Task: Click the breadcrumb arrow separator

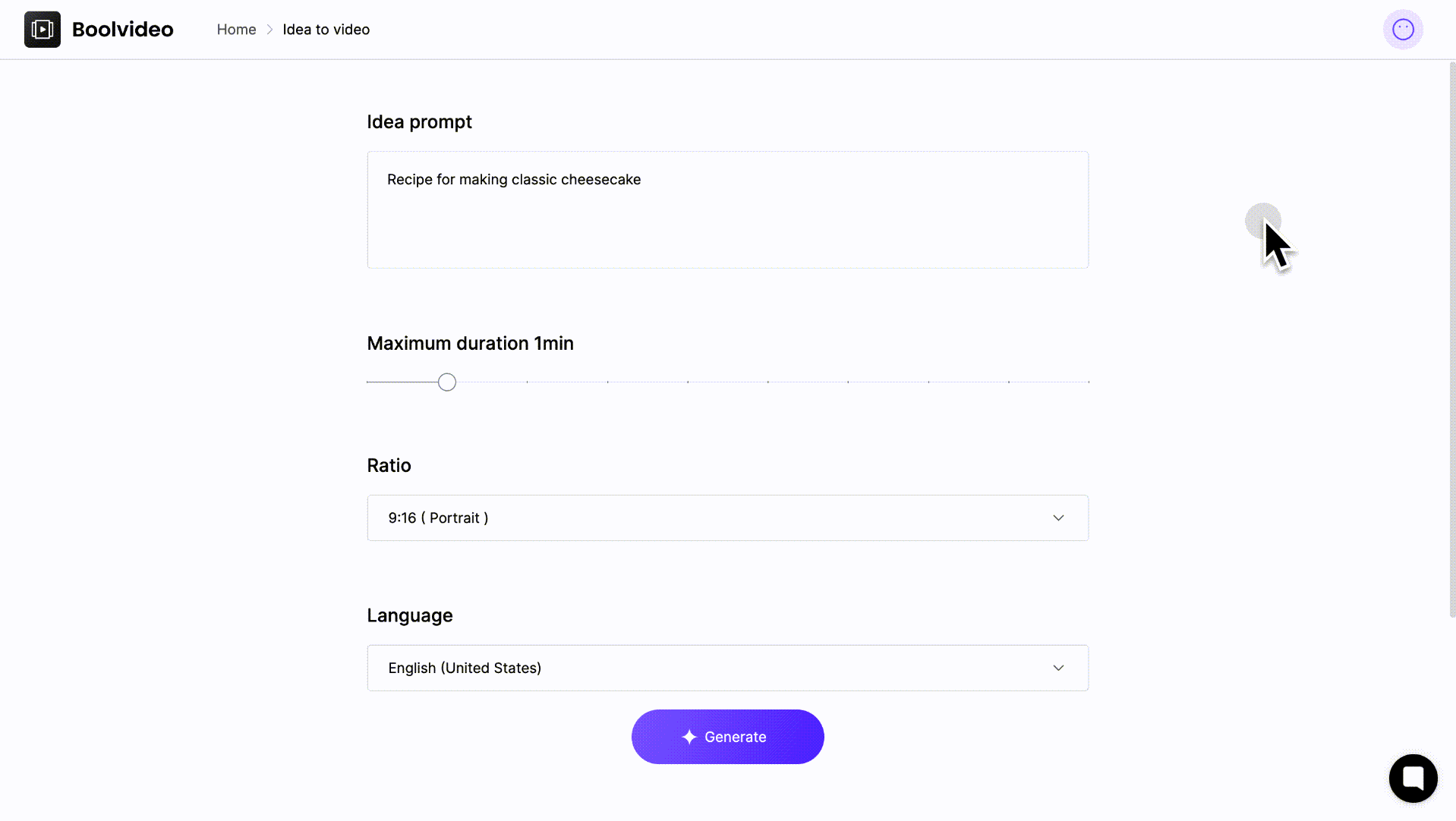Action: (x=269, y=30)
